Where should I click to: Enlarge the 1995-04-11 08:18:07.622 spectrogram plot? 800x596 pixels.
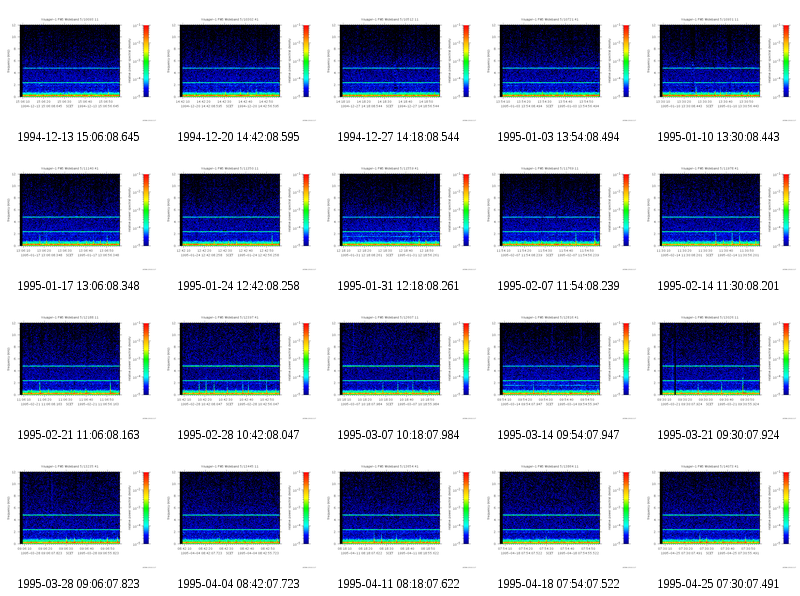tap(398, 515)
